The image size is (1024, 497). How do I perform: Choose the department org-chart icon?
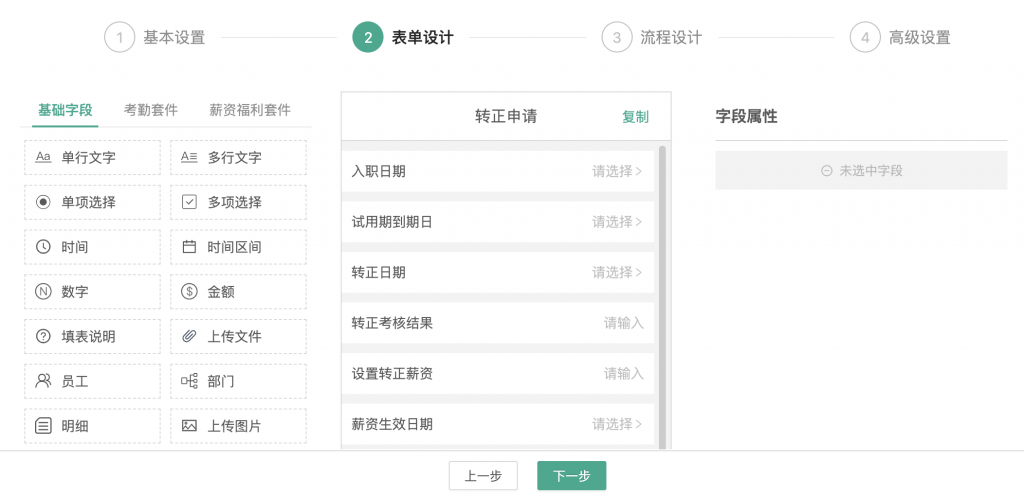click(189, 381)
